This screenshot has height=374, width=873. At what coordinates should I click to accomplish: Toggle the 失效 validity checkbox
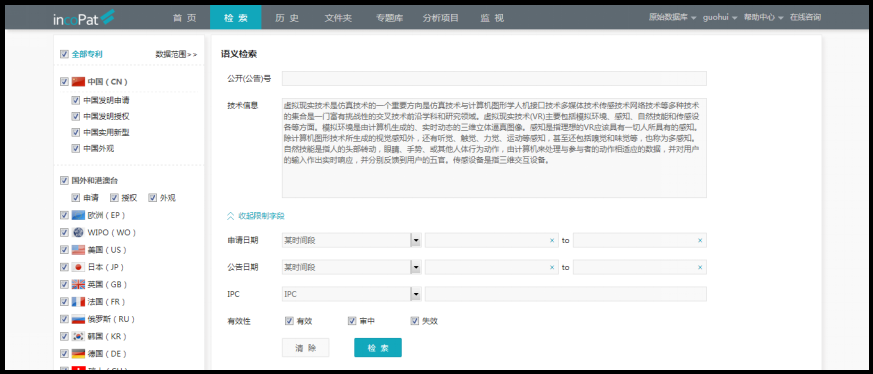point(414,321)
